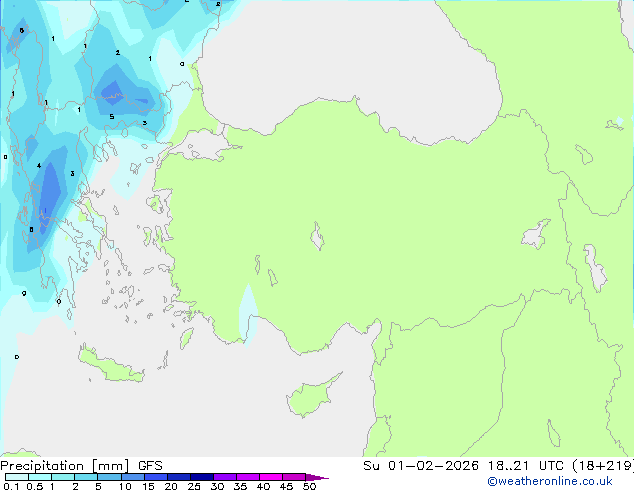Click the 0.5–1 mm legend color swatch
Viewport: 634px width, 490px height.
point(40,477)
